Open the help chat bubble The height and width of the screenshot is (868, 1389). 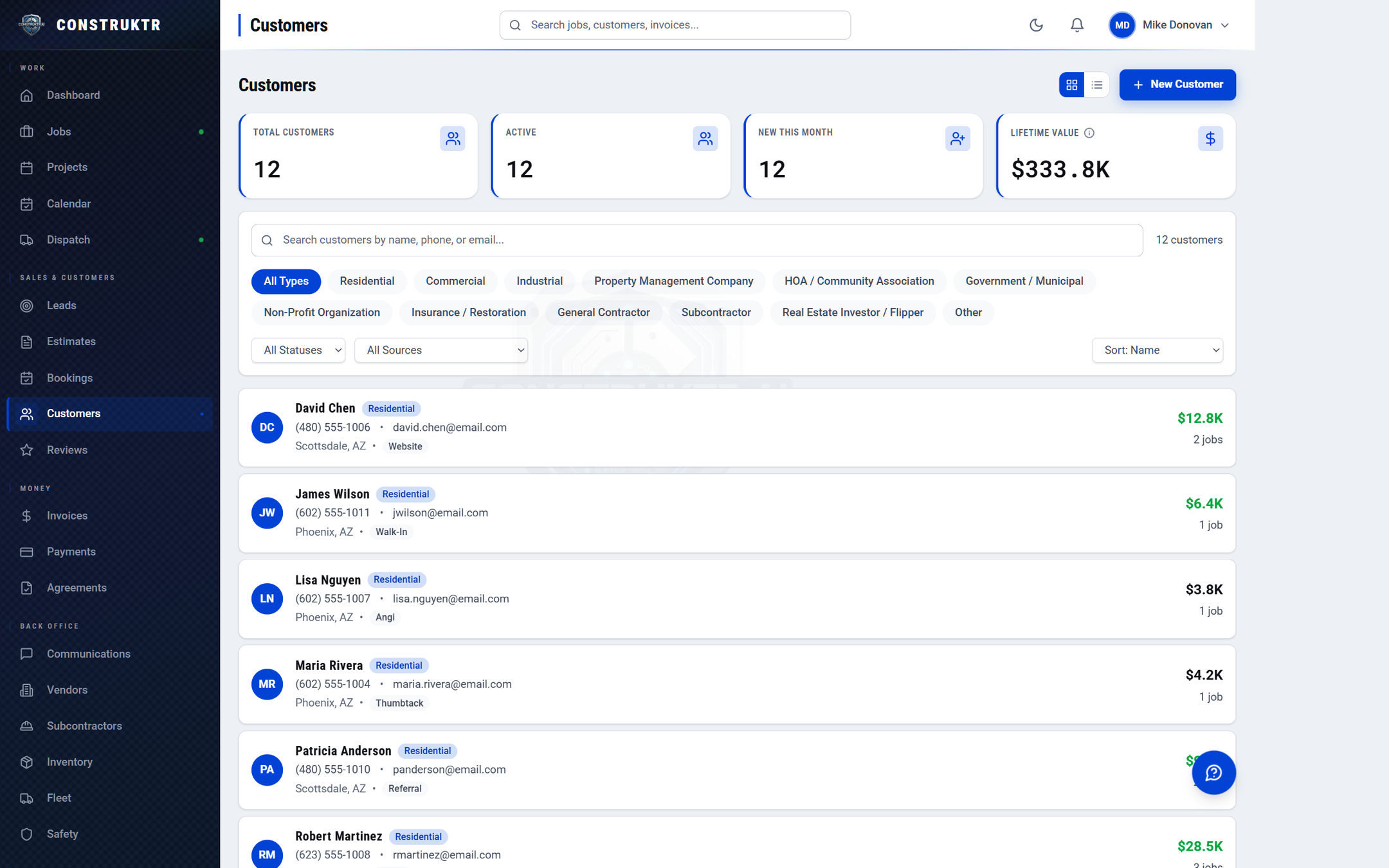(x=1213, y=772)
